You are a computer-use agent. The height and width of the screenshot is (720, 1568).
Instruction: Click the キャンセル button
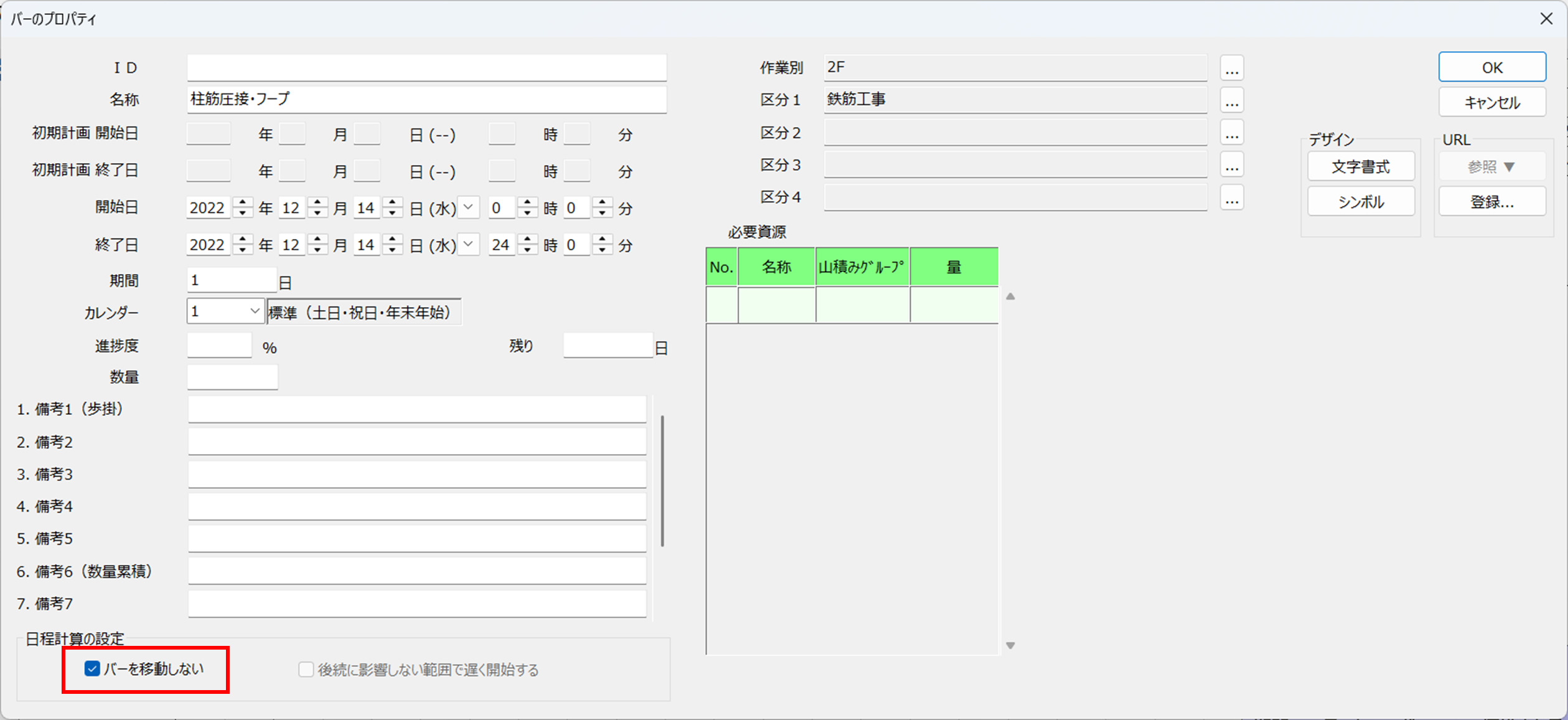pos(1491,103)
